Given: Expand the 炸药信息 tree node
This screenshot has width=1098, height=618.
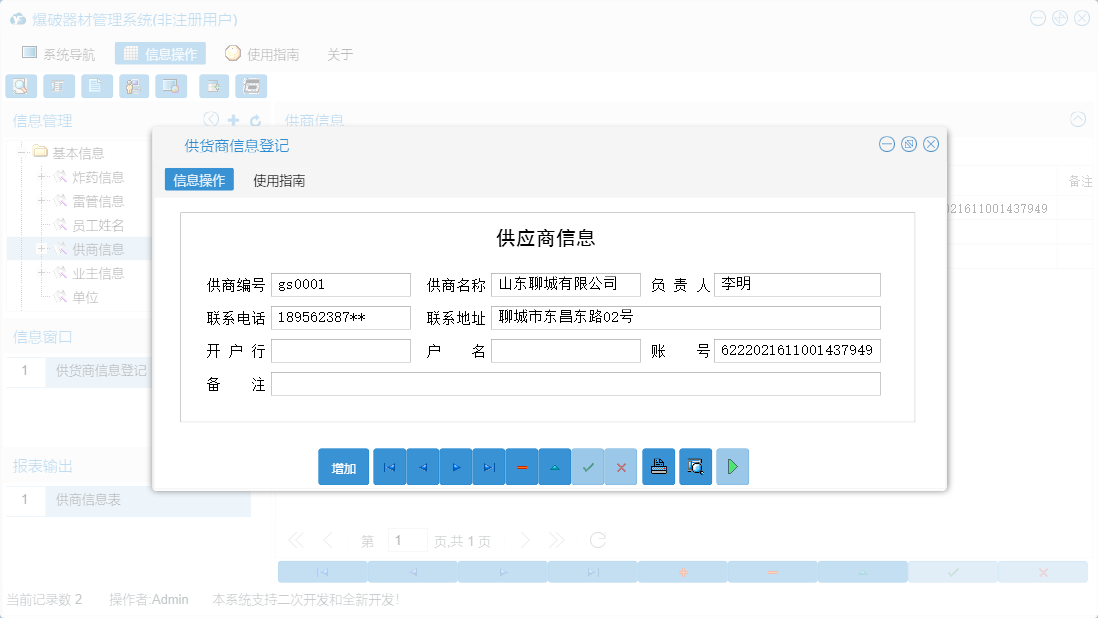Looking at the screenshot, I should pos(40,176).
